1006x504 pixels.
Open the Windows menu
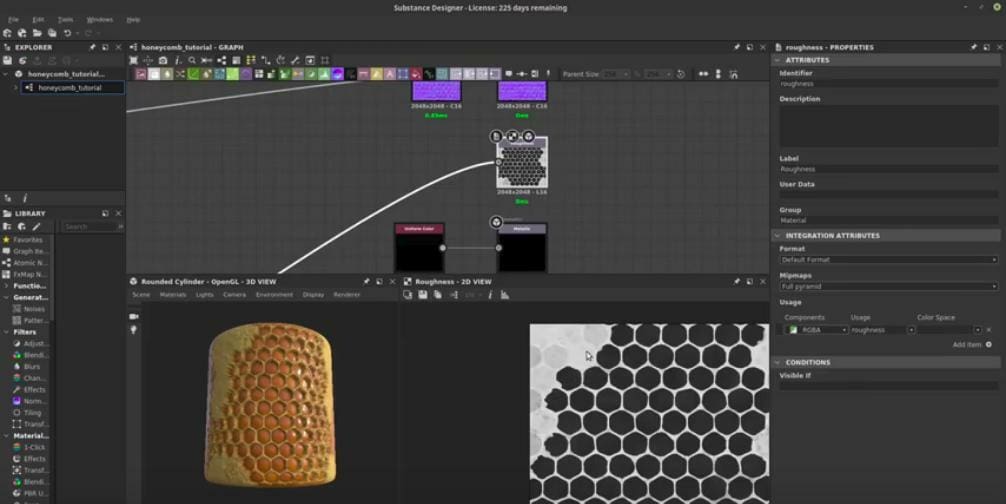pyautogui.click(x=99, y=20)
